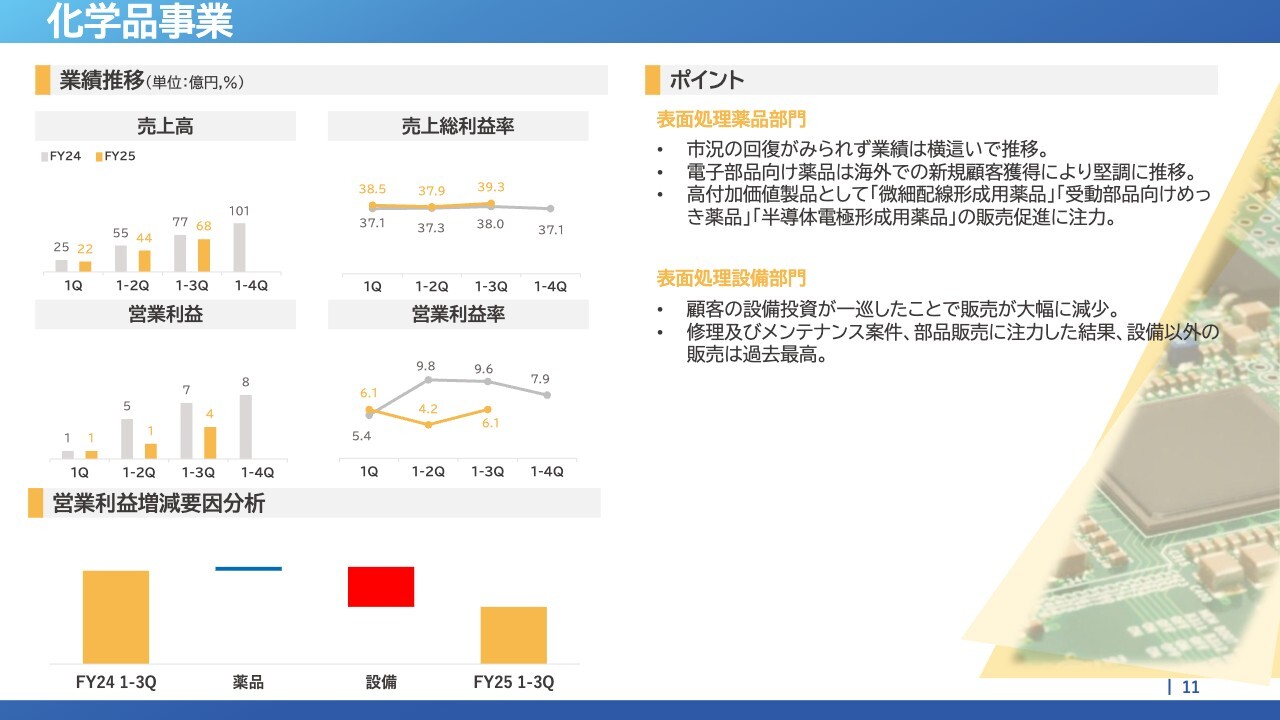
Task: Click the 業績推移 section heading
Action: 102,81
